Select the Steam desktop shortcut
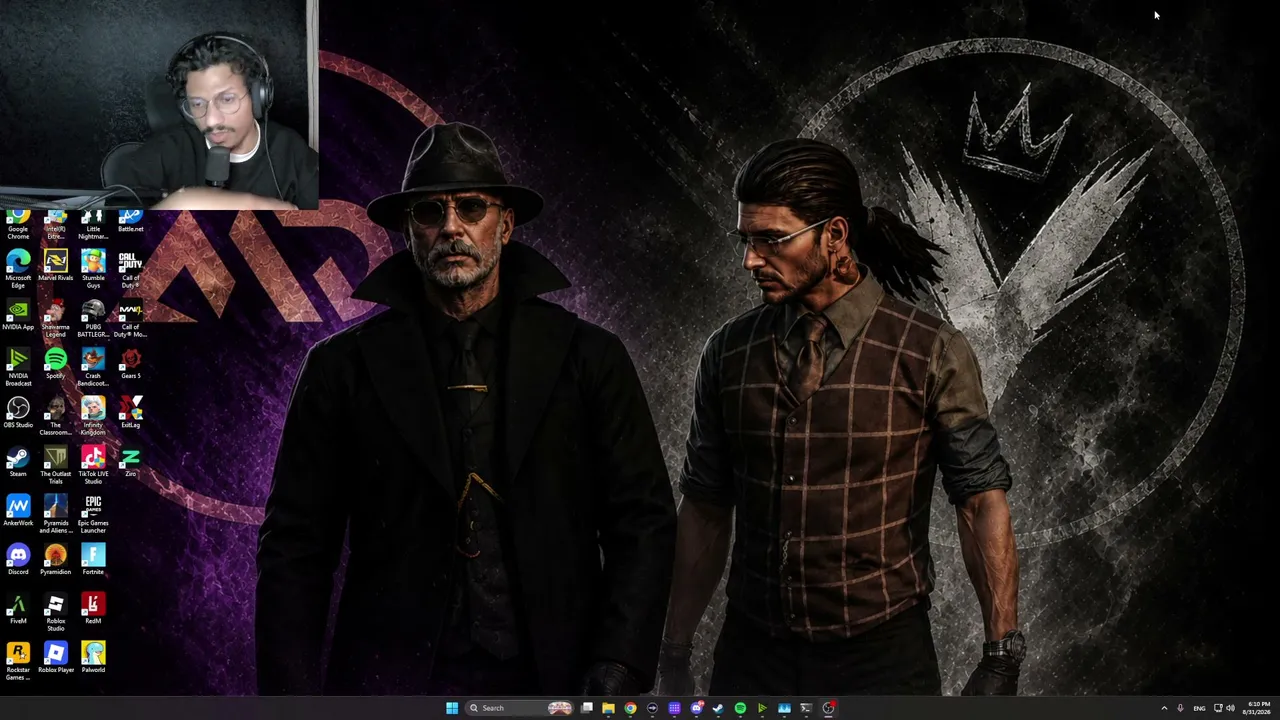The image size is (1280, 720). 18,461
